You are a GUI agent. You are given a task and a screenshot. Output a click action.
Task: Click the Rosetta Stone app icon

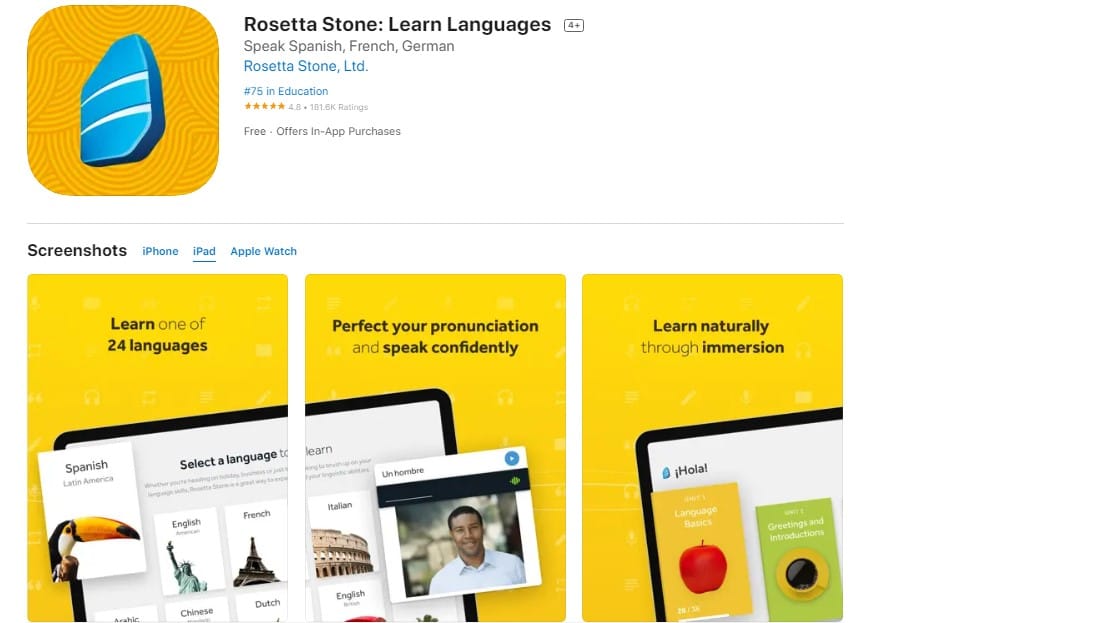(x=123, y=100)
